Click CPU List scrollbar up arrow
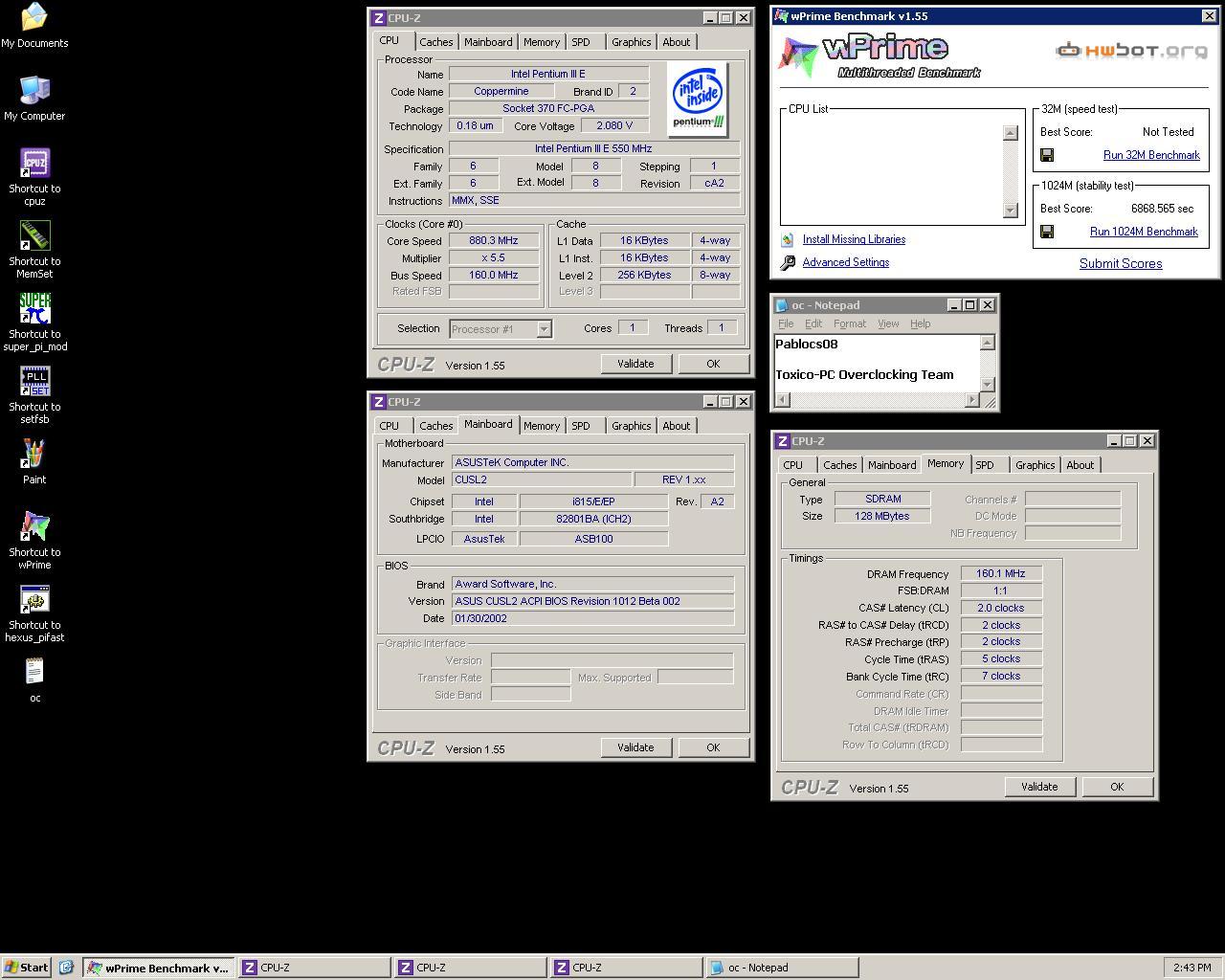The height and width of the screenshot is (980, 1225). (1010, 133)
